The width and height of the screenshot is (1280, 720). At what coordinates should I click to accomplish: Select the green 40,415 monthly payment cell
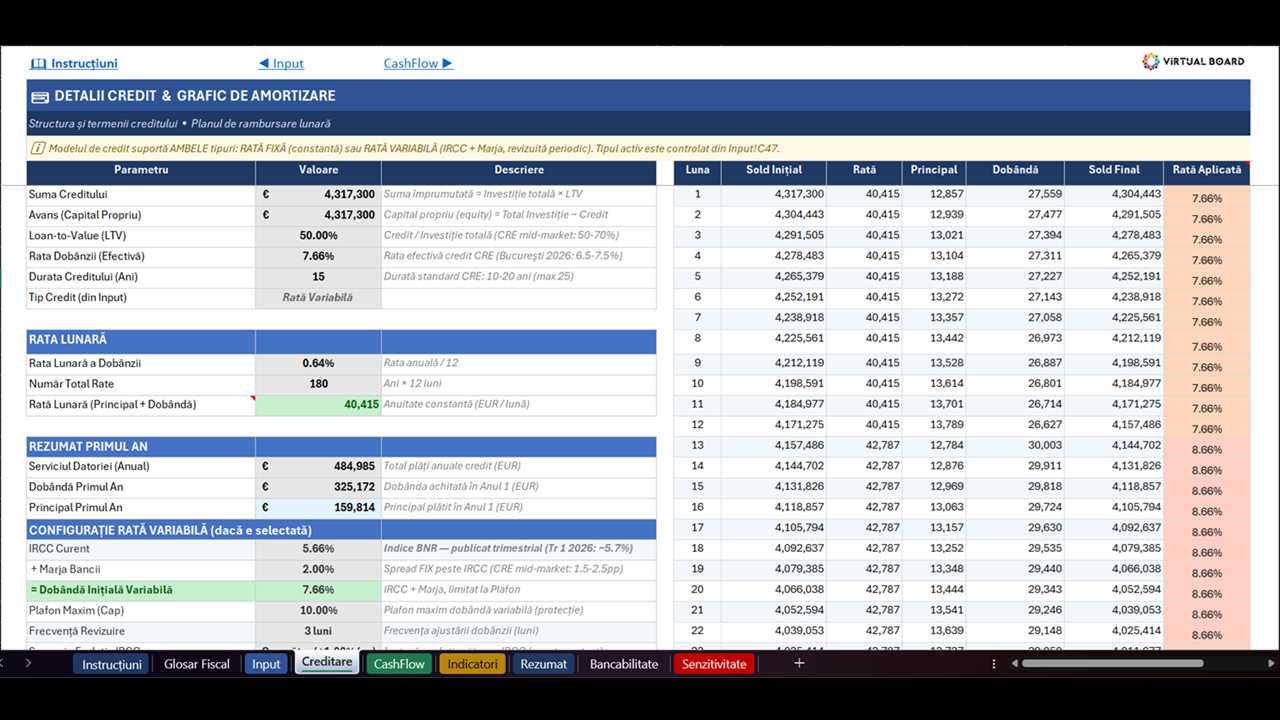tap(318, 405)
